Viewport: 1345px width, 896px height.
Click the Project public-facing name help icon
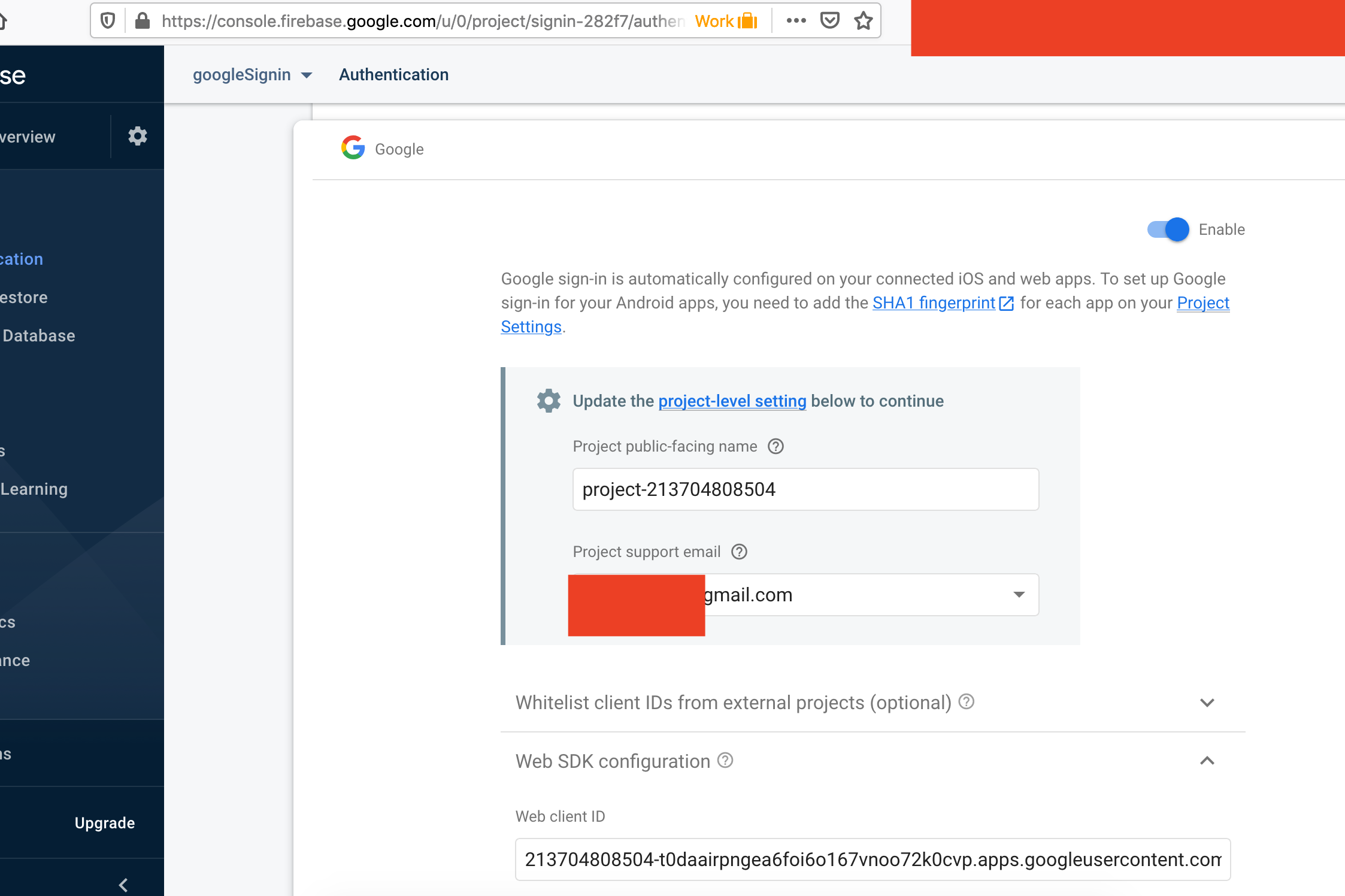point(776,446)
